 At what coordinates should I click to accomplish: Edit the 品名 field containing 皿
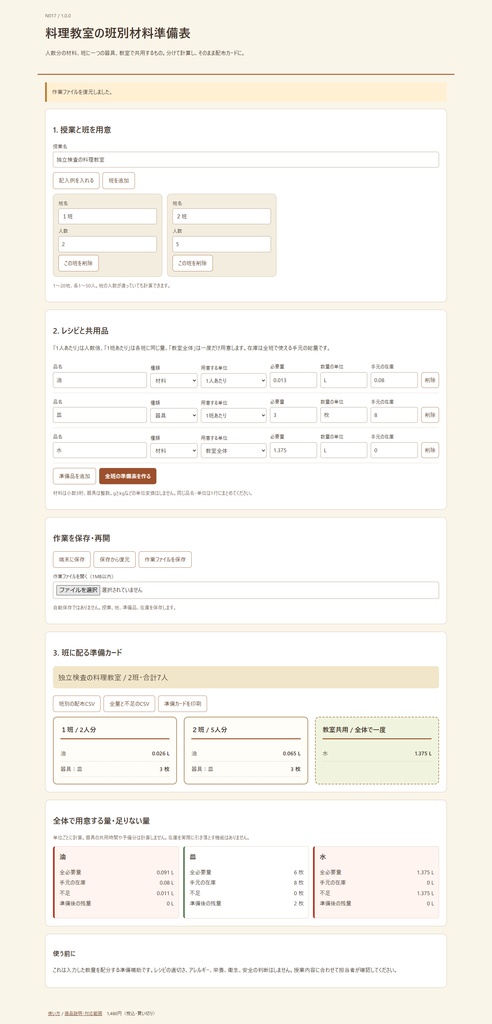point(100,415)
